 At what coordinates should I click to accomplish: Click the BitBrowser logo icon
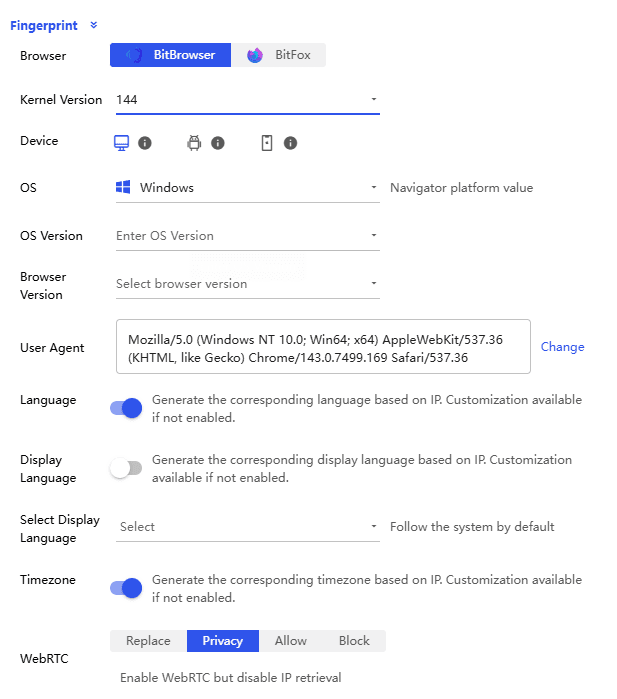[134, 55]
